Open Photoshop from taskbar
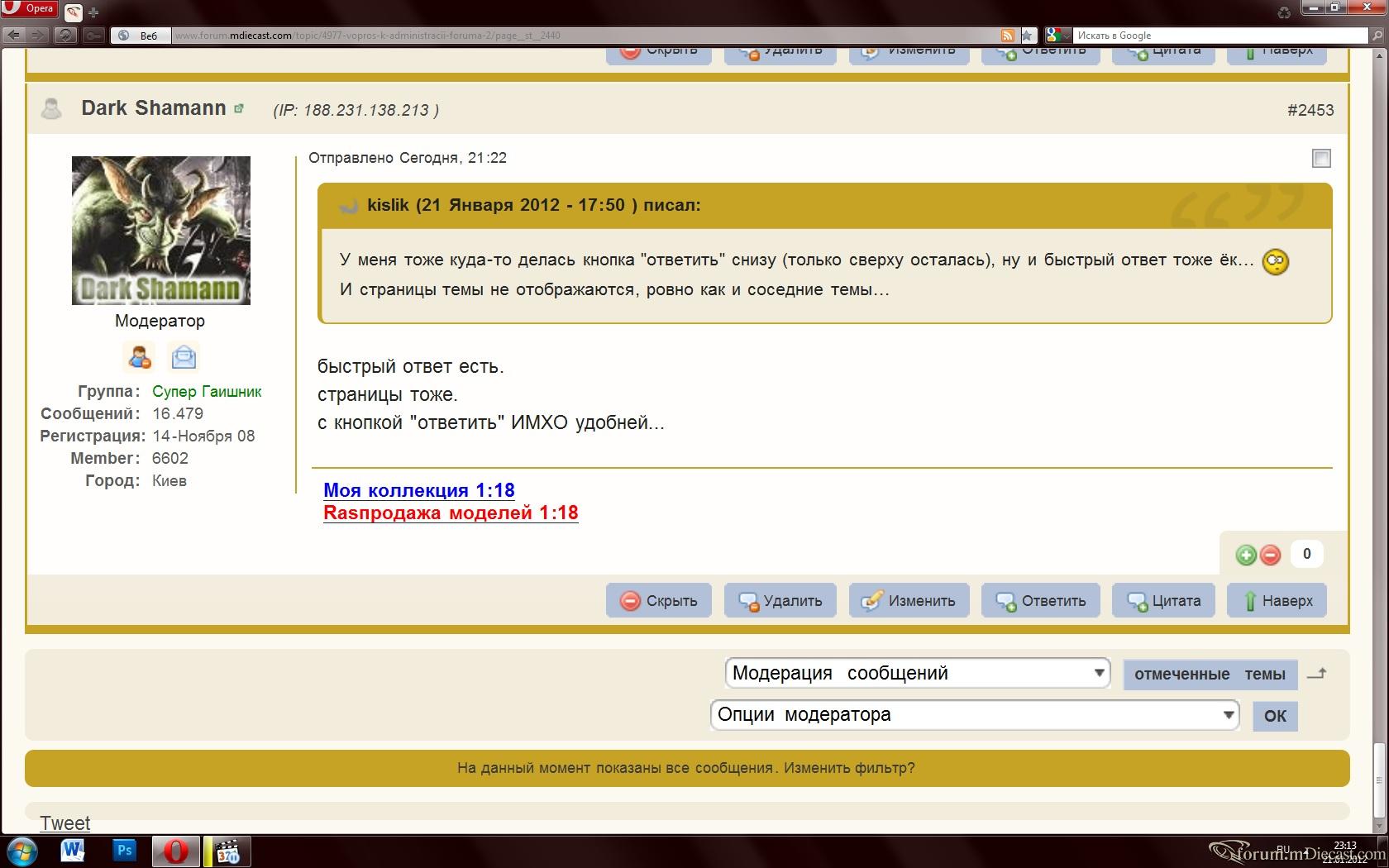This screenshot has height=868, width=1389. (x=125, y=851)
